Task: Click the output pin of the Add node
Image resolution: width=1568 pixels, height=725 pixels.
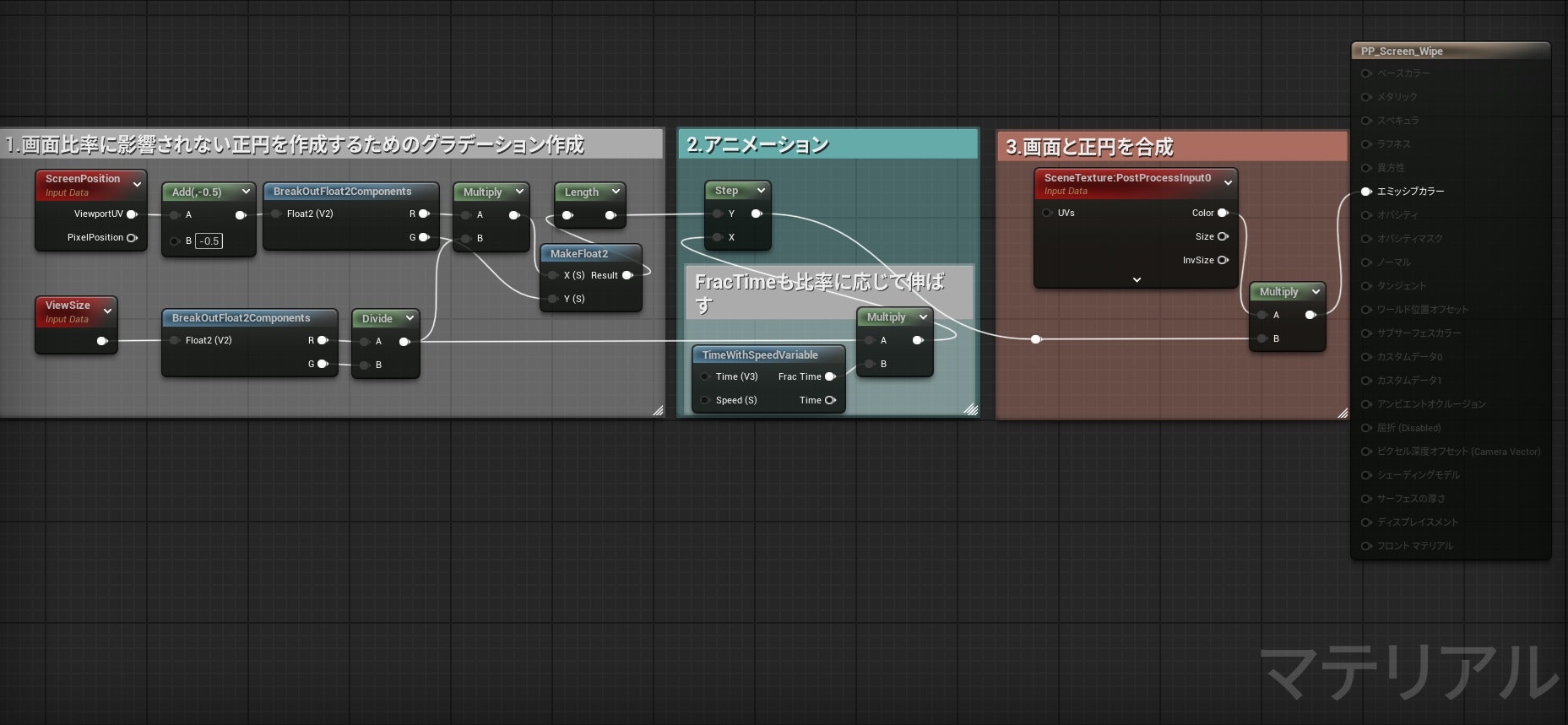Action: pyautogui.click(x=241, y=215)
